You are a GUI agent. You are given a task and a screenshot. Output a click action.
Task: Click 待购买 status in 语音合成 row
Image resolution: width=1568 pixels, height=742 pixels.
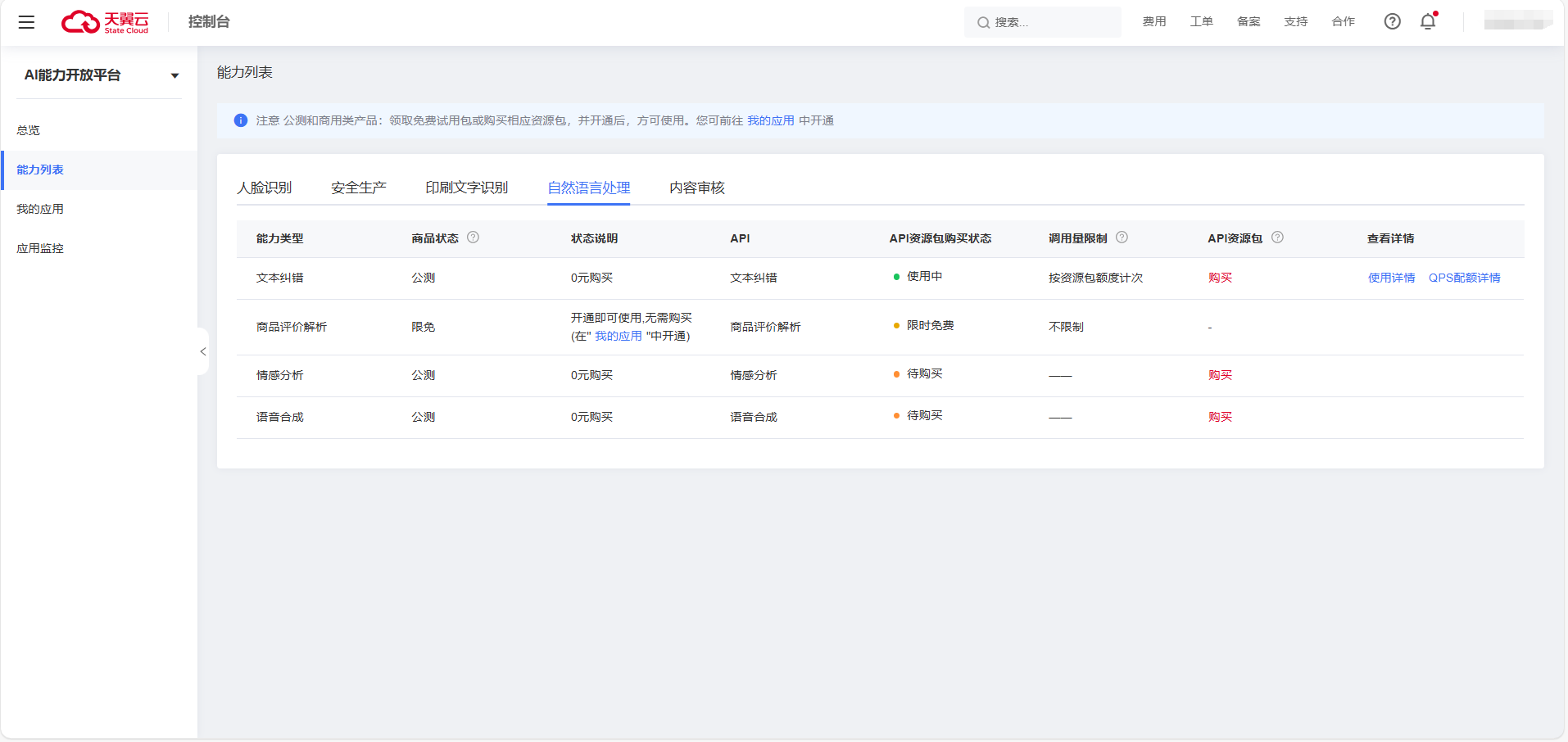pyautogui.click(x=918, y=415)
